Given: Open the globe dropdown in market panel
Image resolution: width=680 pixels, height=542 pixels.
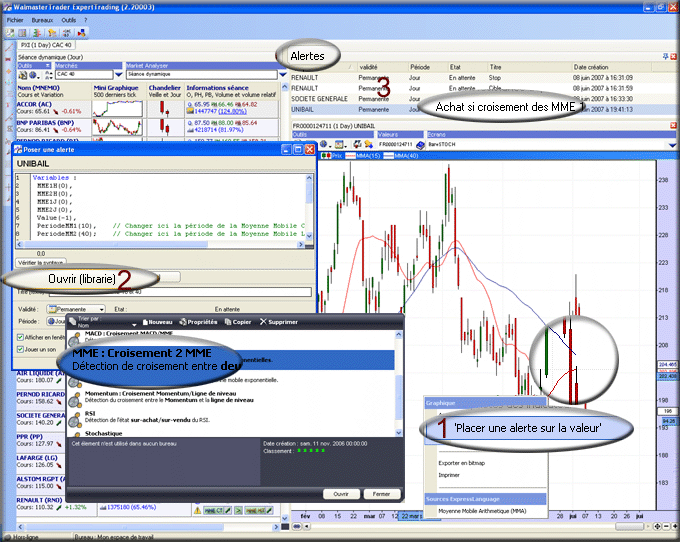Looking at the screenshot, I should pyautogui.click(x=34, y=75).
